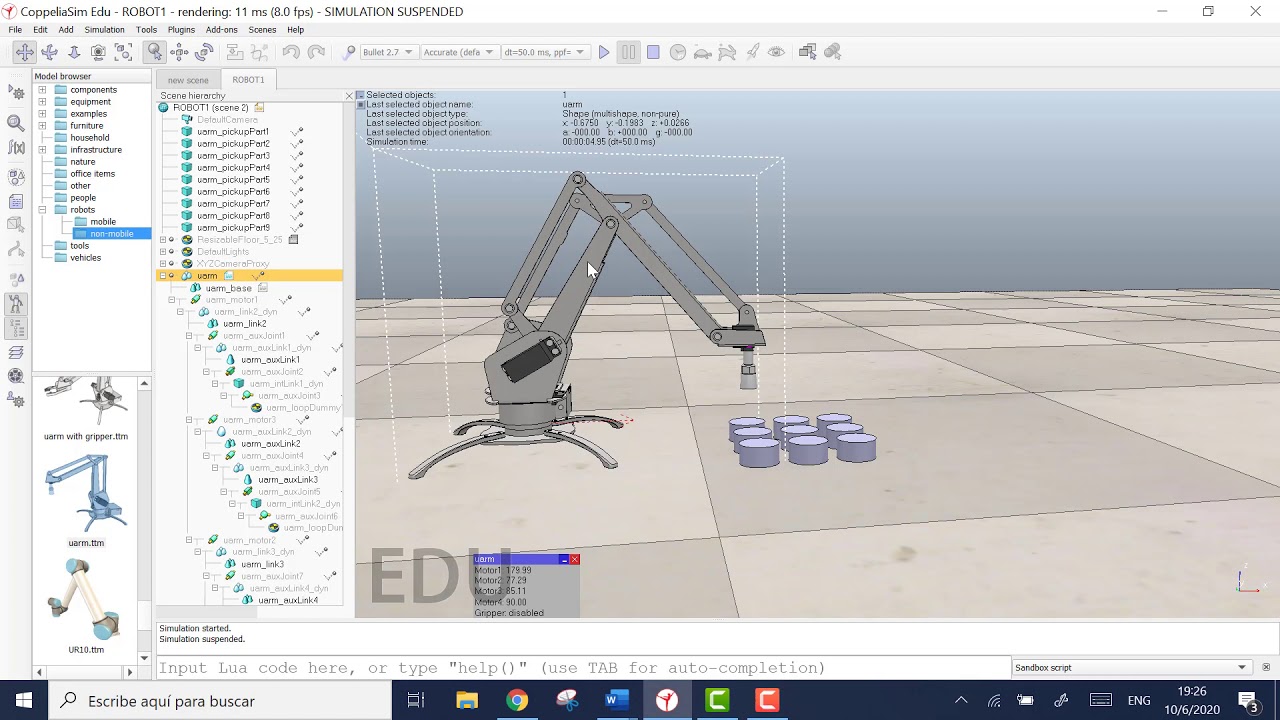
Task: Click the redo arrow icon
Action: (x=316, y=52)
